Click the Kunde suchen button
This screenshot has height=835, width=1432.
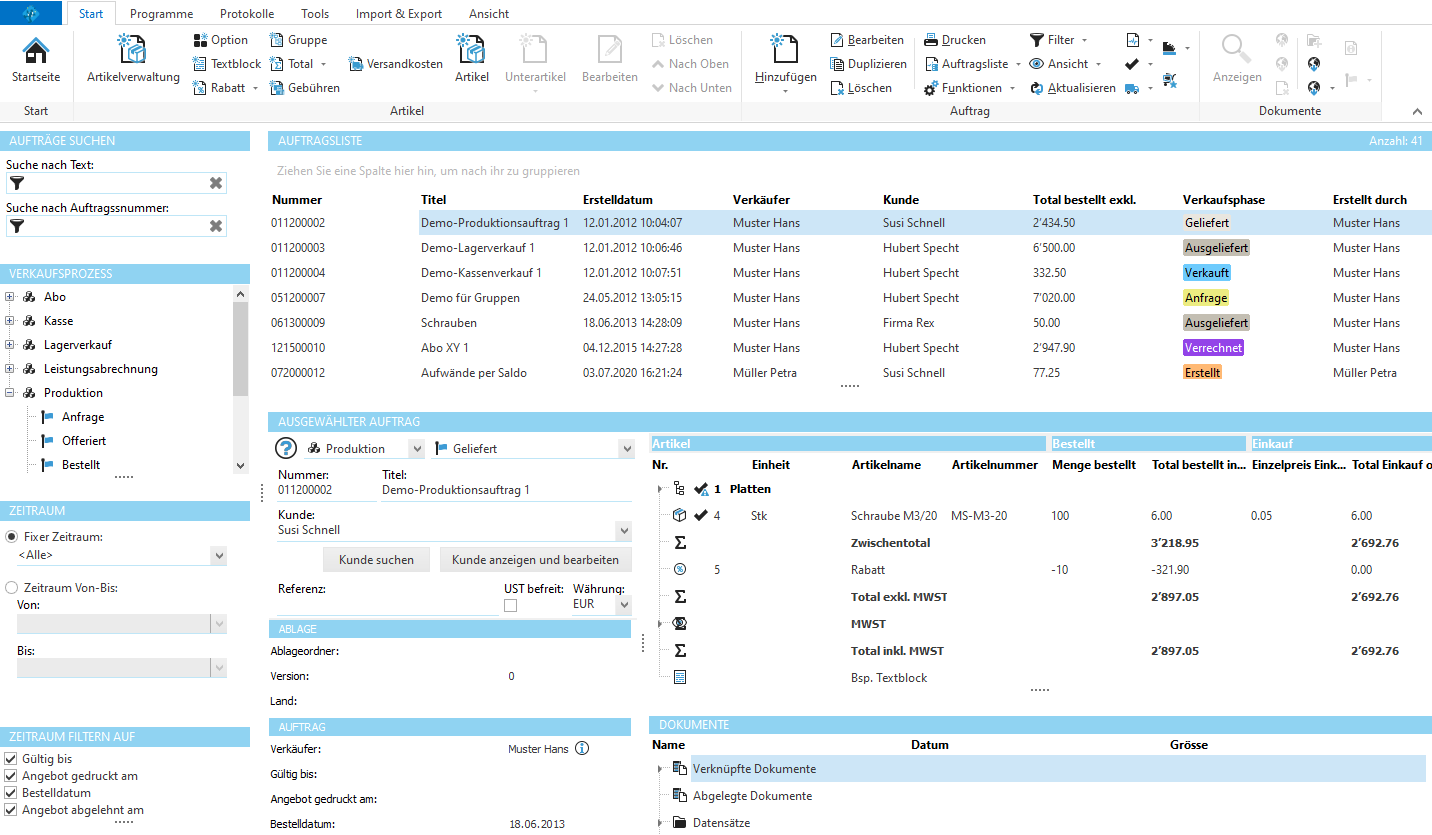pyautogui.click(x=376, y=560)
